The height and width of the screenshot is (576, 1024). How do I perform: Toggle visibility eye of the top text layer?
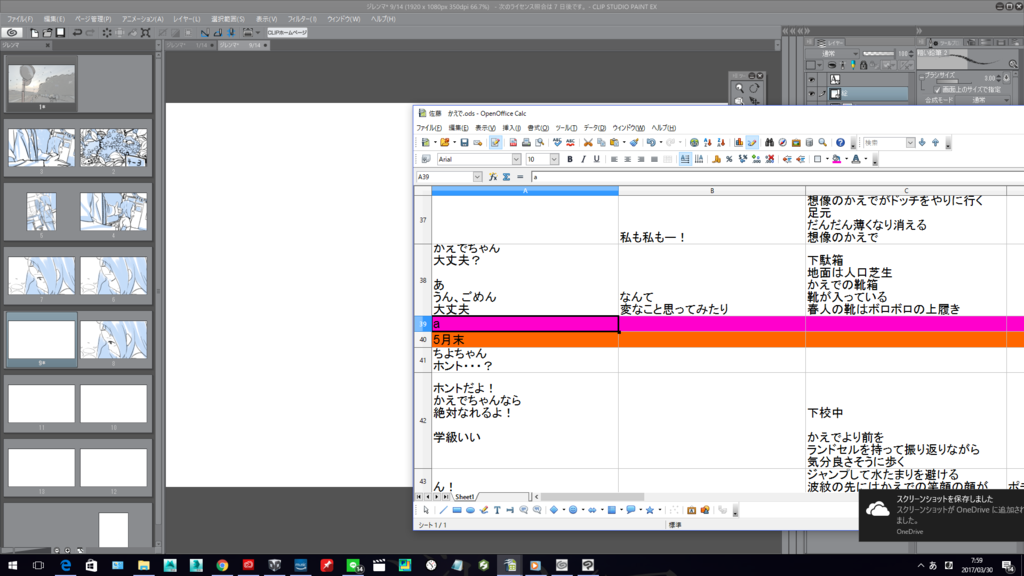pyautogui.click(x=811, y=80)
